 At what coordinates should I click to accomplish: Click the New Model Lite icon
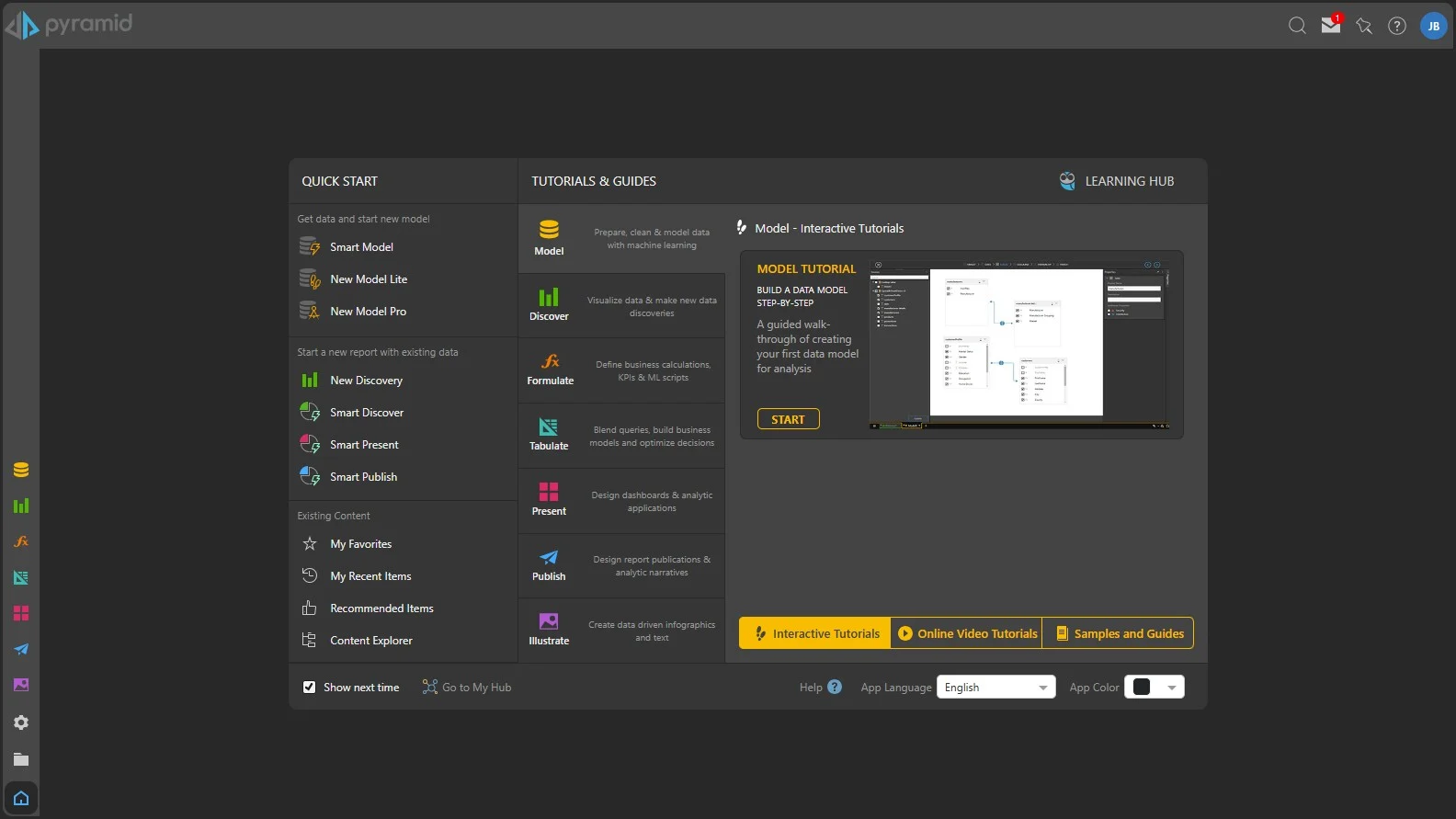(x=310, y=279)
